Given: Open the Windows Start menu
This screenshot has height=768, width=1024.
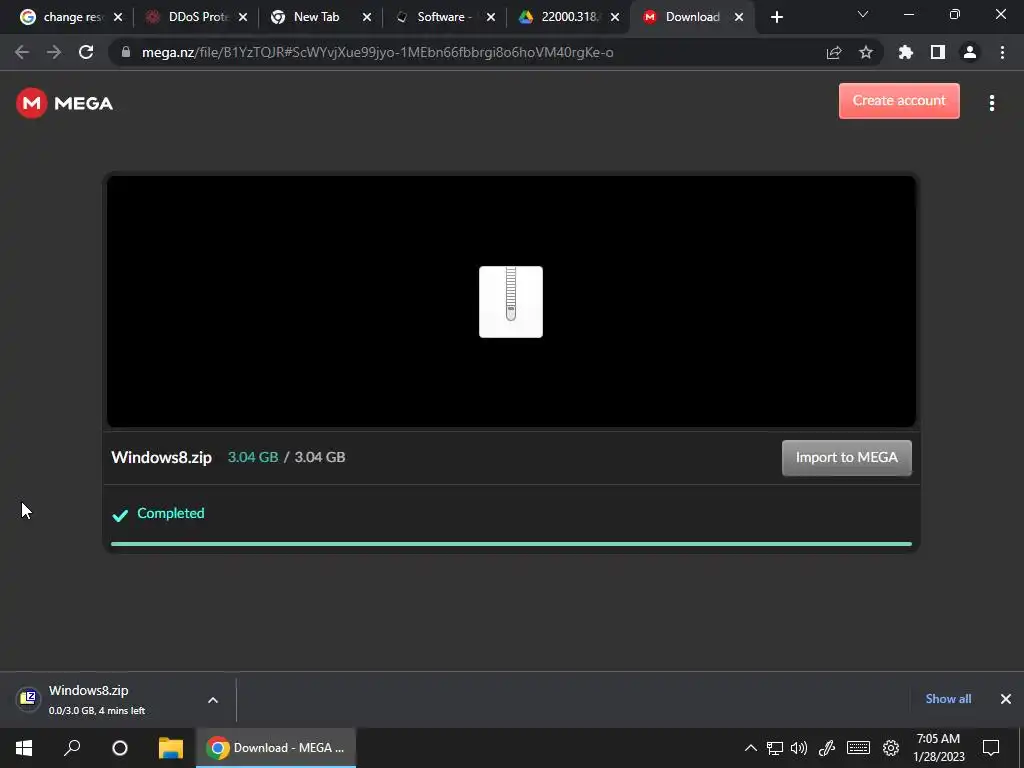Looking at the screenshot, I should 24,748.
